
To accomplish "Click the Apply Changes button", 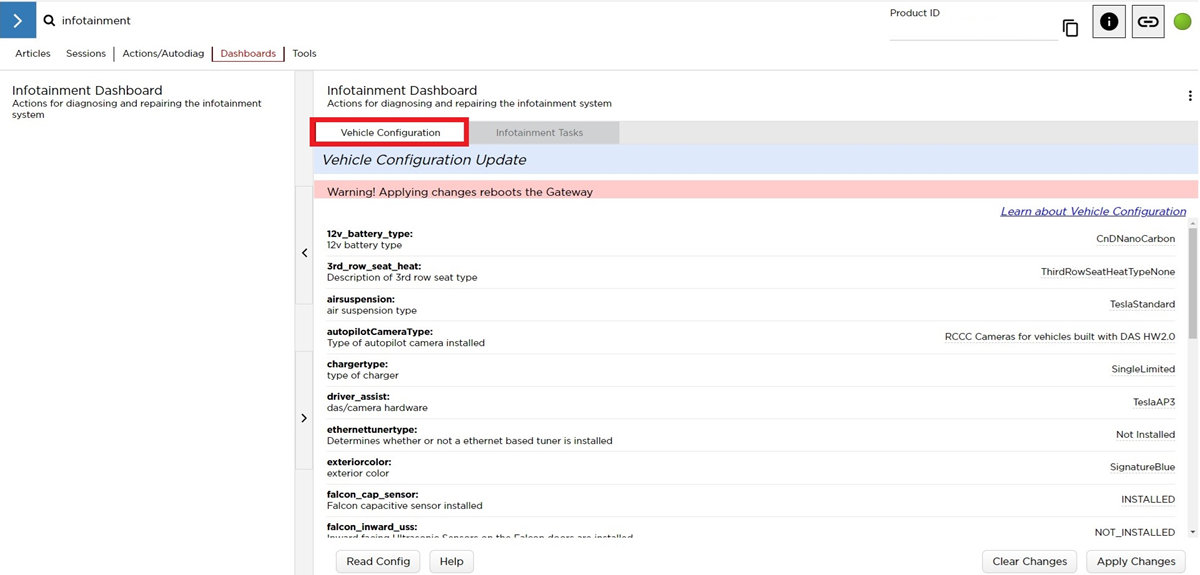I will [x=1135, y=561].
